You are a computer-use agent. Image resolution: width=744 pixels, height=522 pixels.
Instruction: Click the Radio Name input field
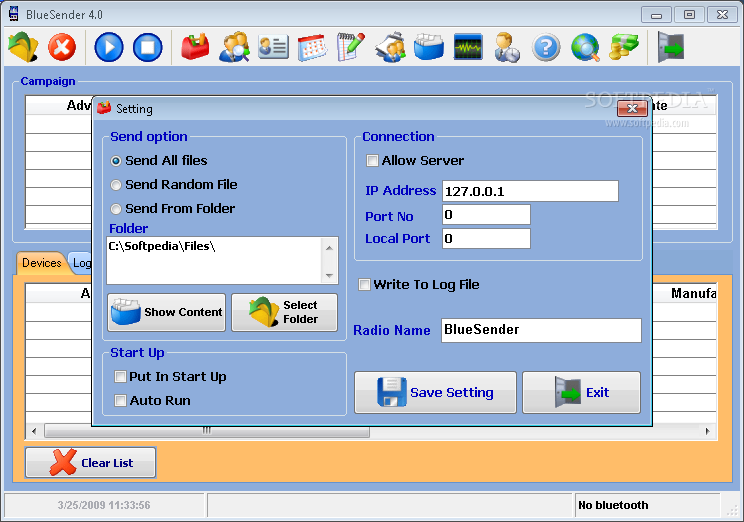pyautogui.click(x=541, y=330)
